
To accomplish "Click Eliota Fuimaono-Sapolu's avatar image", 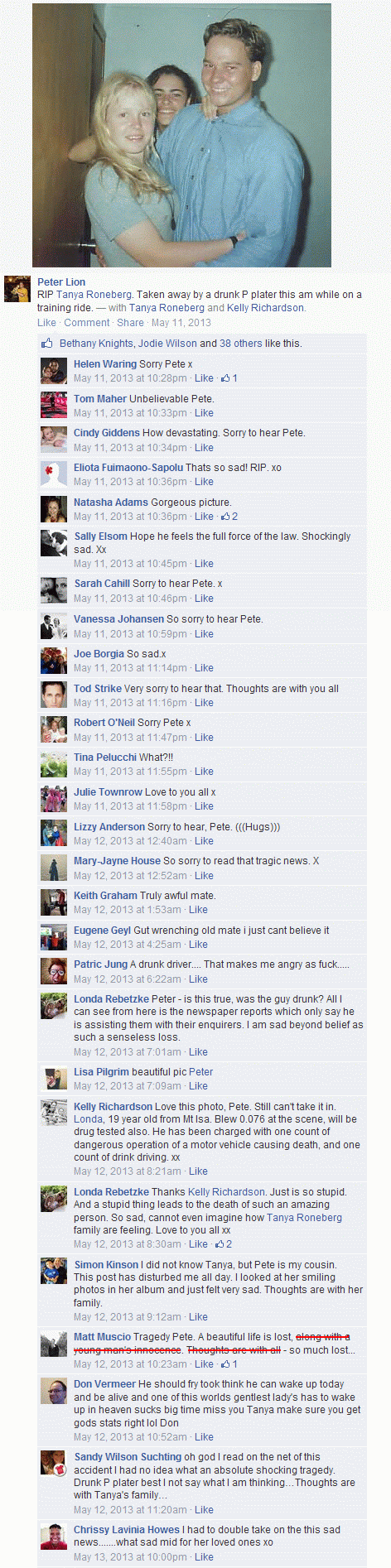I will [x=54, y=474].
